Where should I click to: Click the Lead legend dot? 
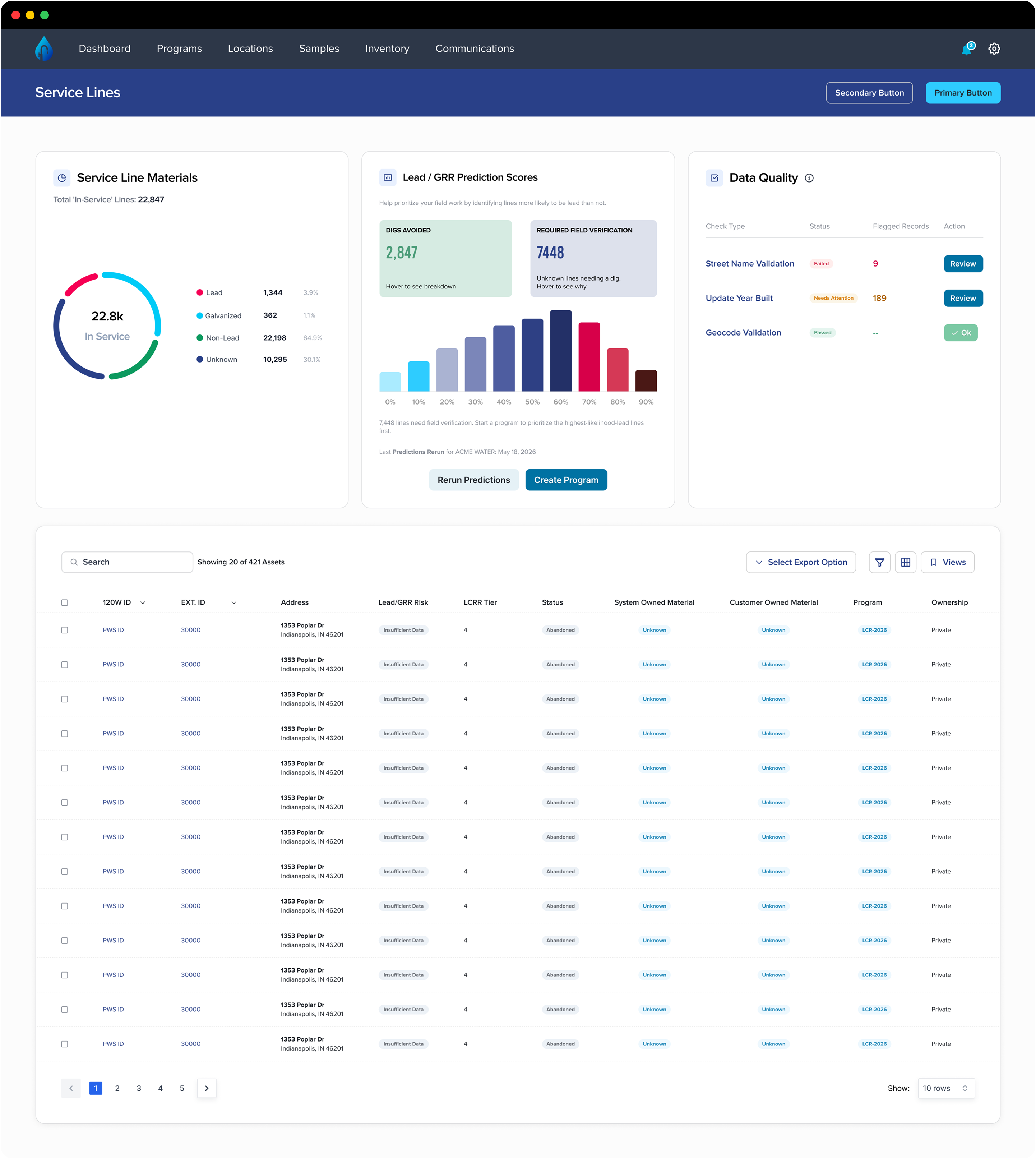[200, 292]
